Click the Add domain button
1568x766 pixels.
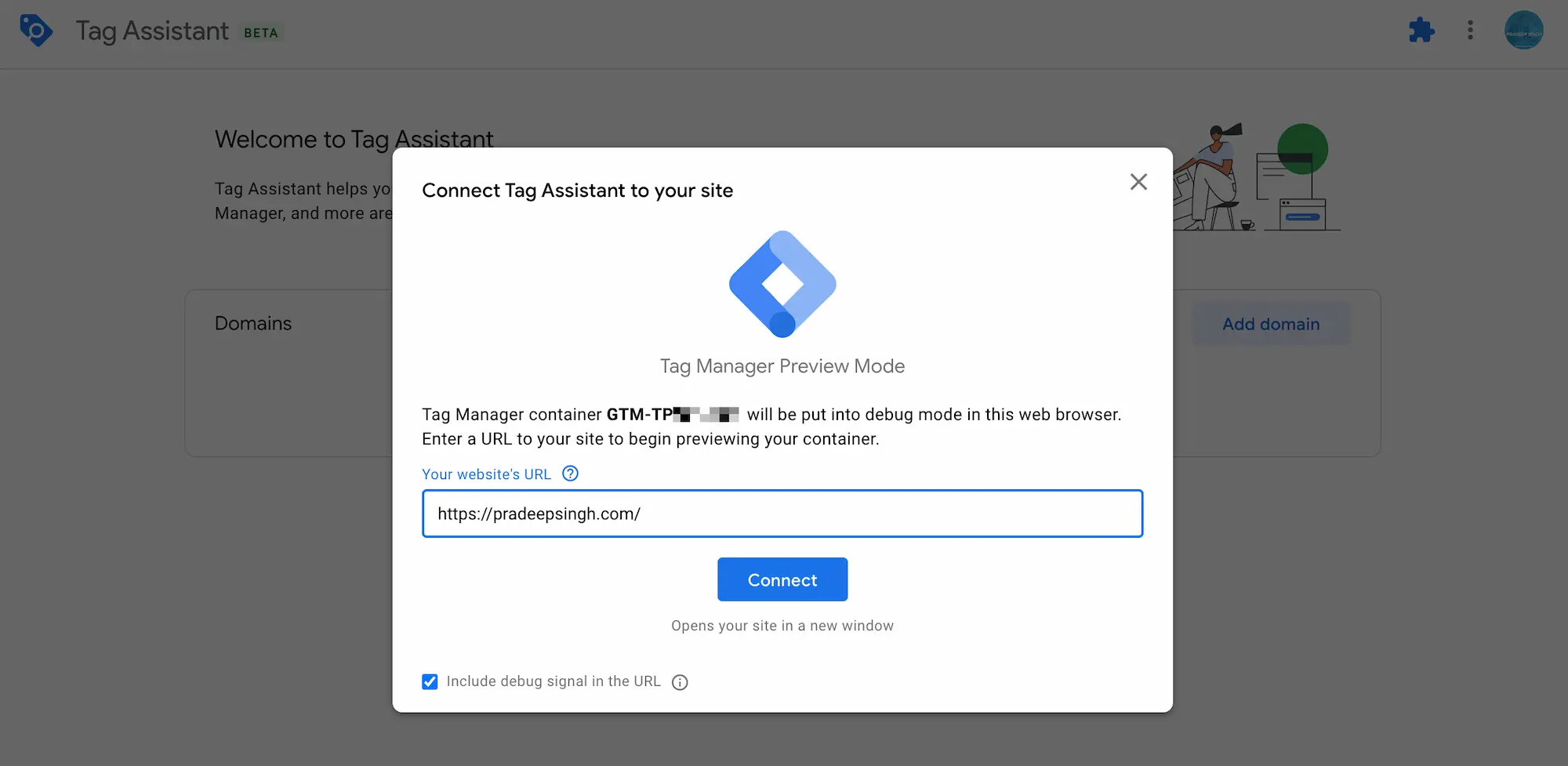coord(1271,323)
